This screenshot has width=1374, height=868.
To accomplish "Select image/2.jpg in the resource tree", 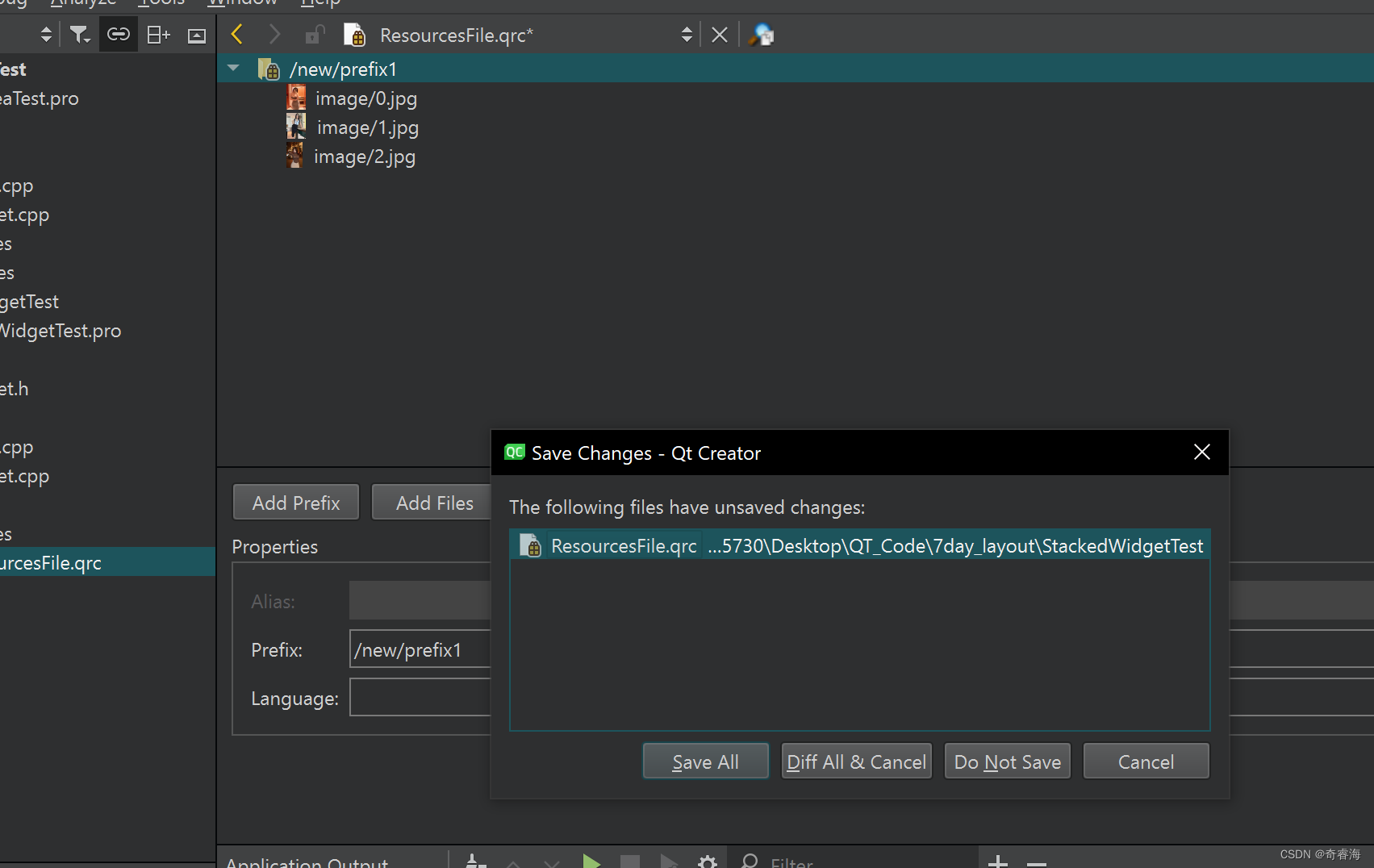I will tap(365, 156).
